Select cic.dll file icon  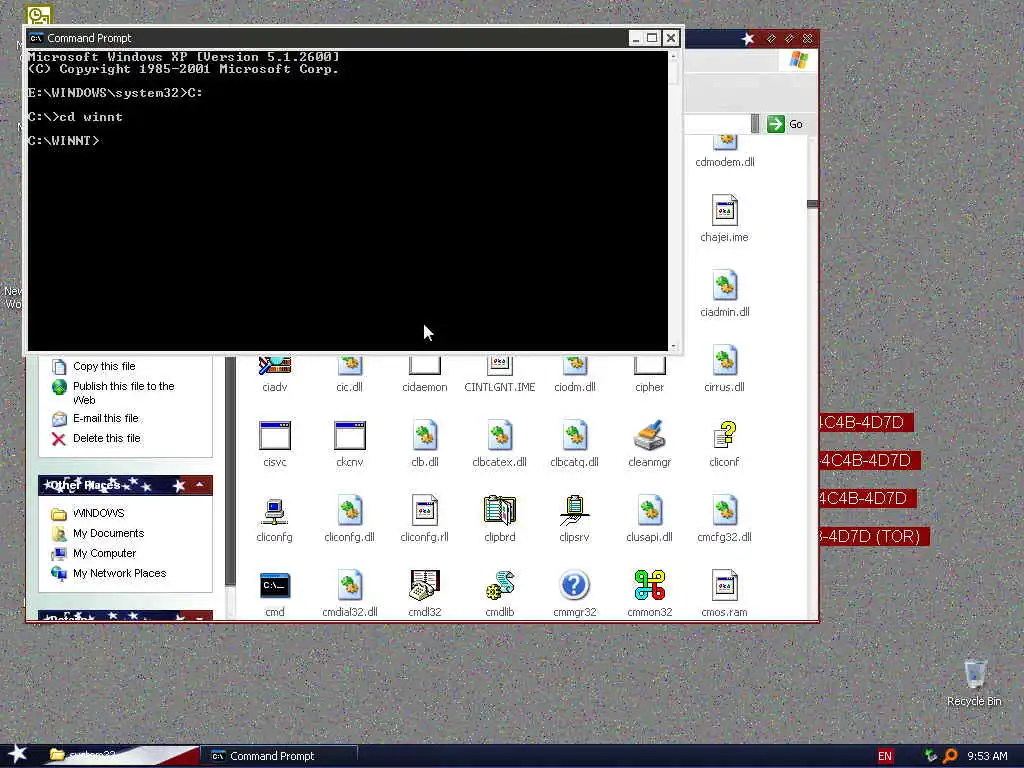[349, 367]
